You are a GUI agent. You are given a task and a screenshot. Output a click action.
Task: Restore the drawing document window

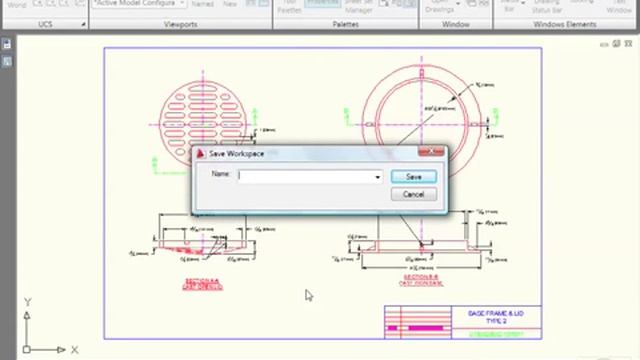click(x=616, y=44)
